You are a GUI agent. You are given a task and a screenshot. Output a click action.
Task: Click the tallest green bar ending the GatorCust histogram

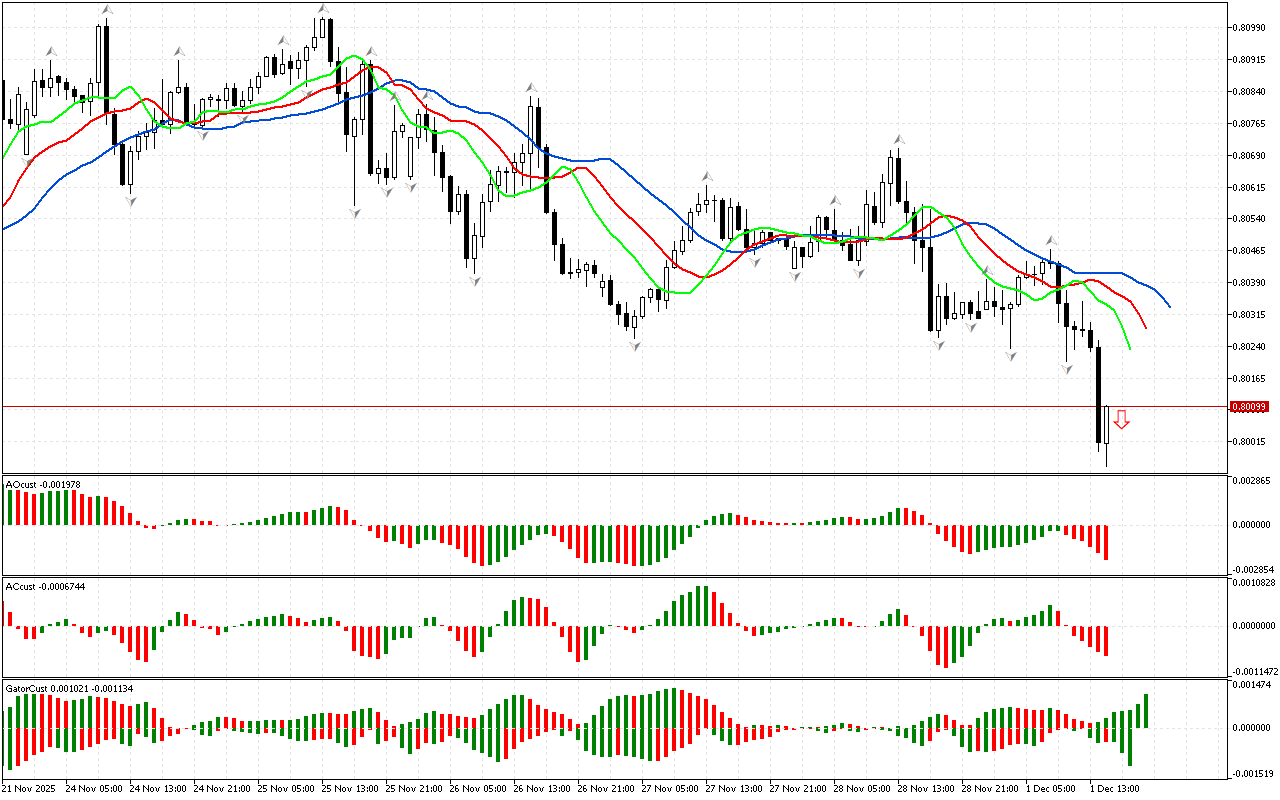(x=1145, y=711)
